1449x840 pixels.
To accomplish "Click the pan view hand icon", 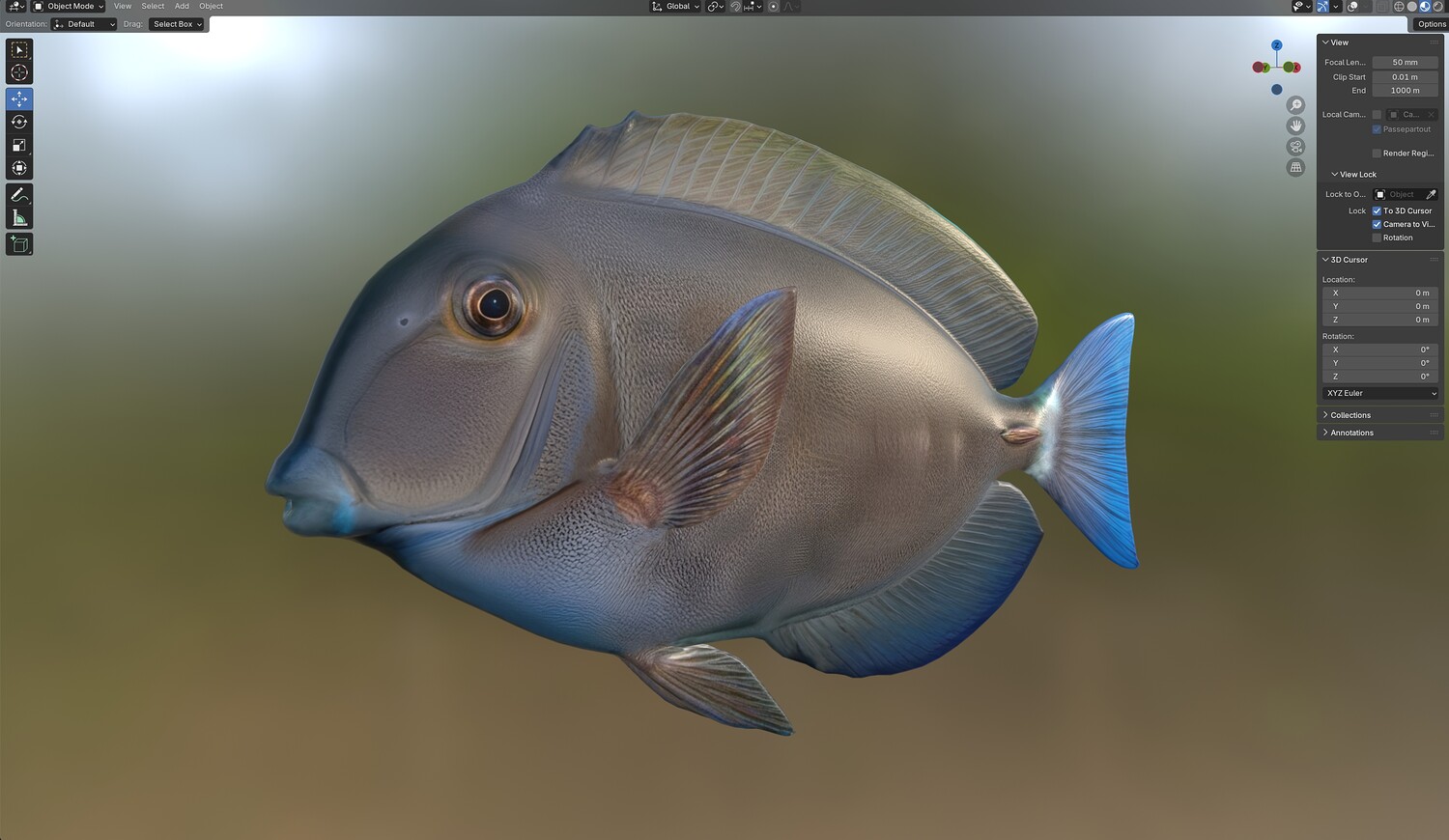I will pyautogui.click(x=1296, y=126).
